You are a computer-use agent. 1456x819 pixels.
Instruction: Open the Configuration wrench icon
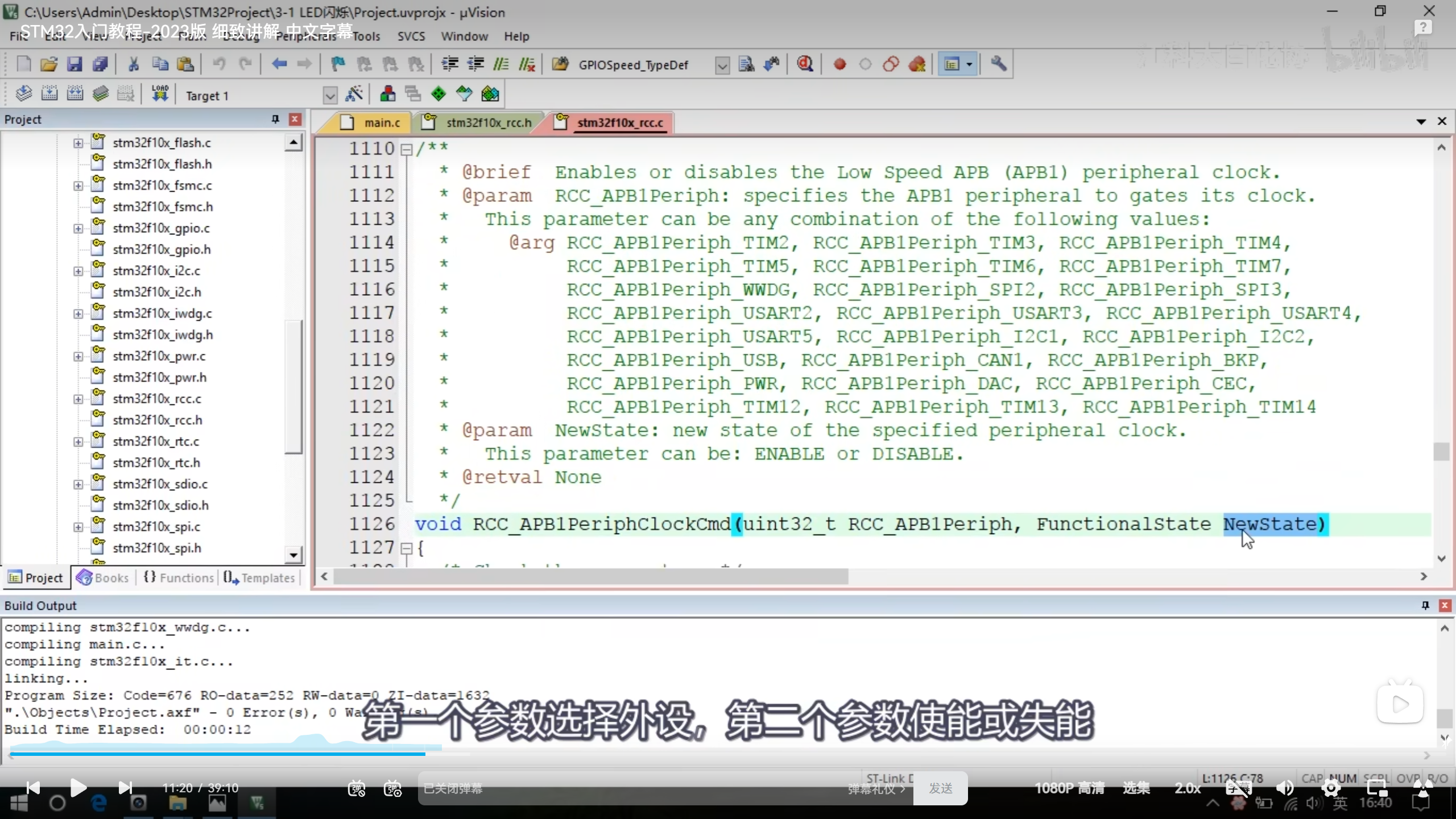[998, 64]
